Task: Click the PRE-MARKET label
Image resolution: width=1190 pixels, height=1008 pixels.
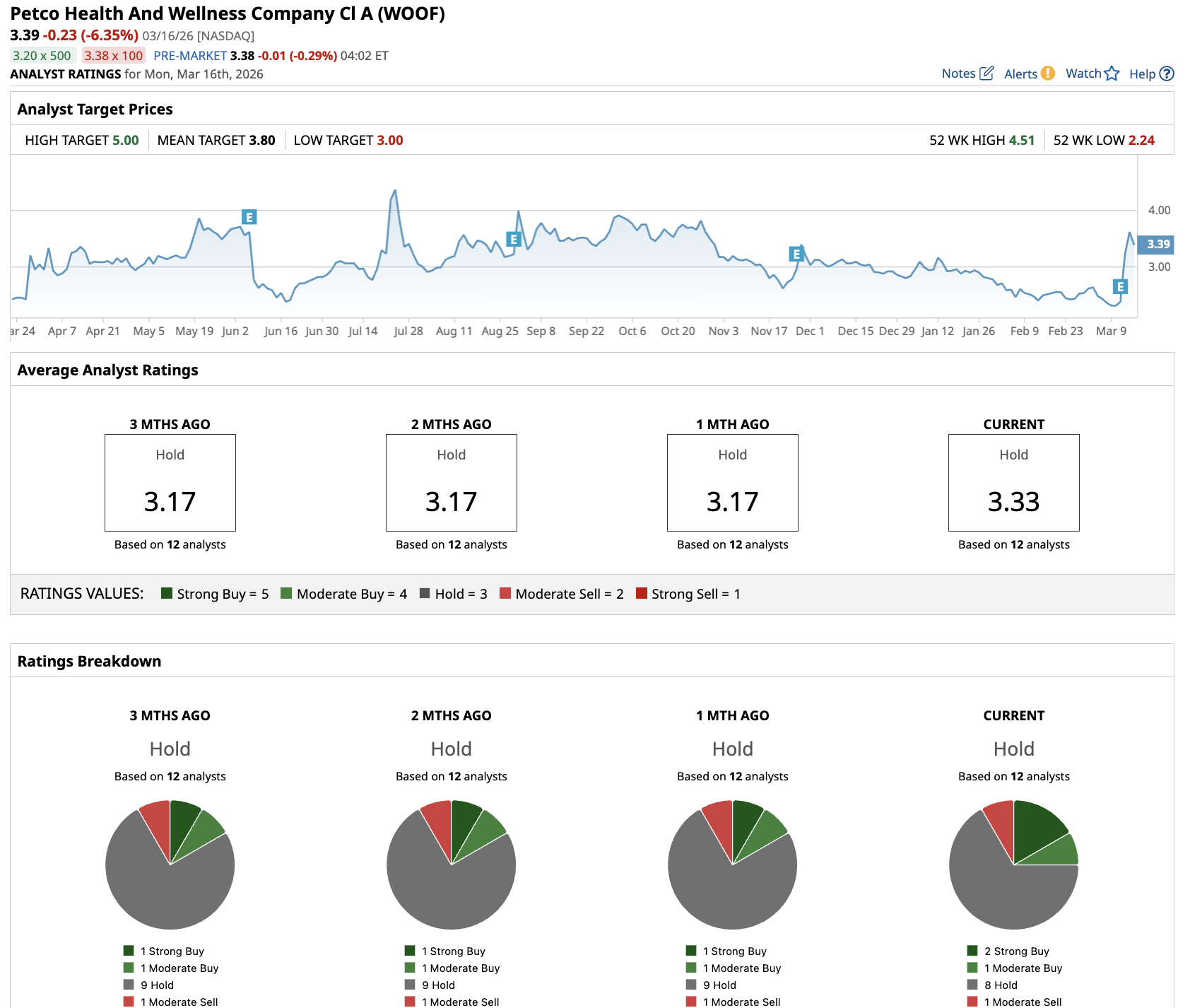Action: 190,56
